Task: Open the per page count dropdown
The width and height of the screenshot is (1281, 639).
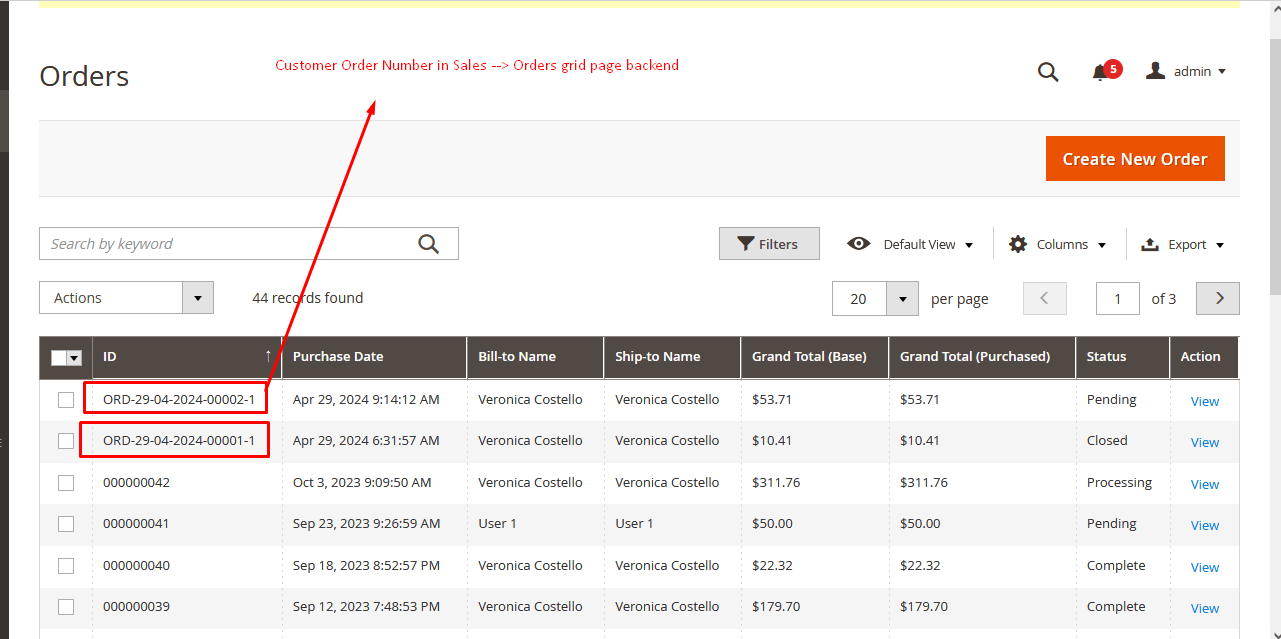Action: click(902, 298)
